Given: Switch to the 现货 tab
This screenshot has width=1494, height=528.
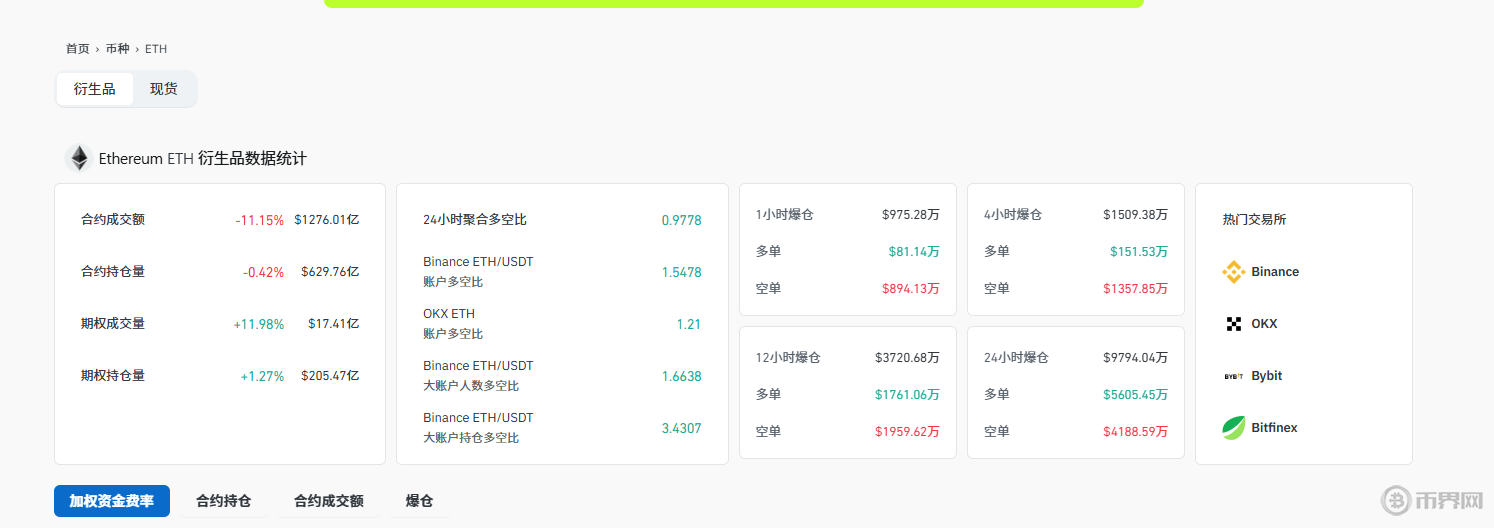Looking at the screenshot, I should 164,89.
